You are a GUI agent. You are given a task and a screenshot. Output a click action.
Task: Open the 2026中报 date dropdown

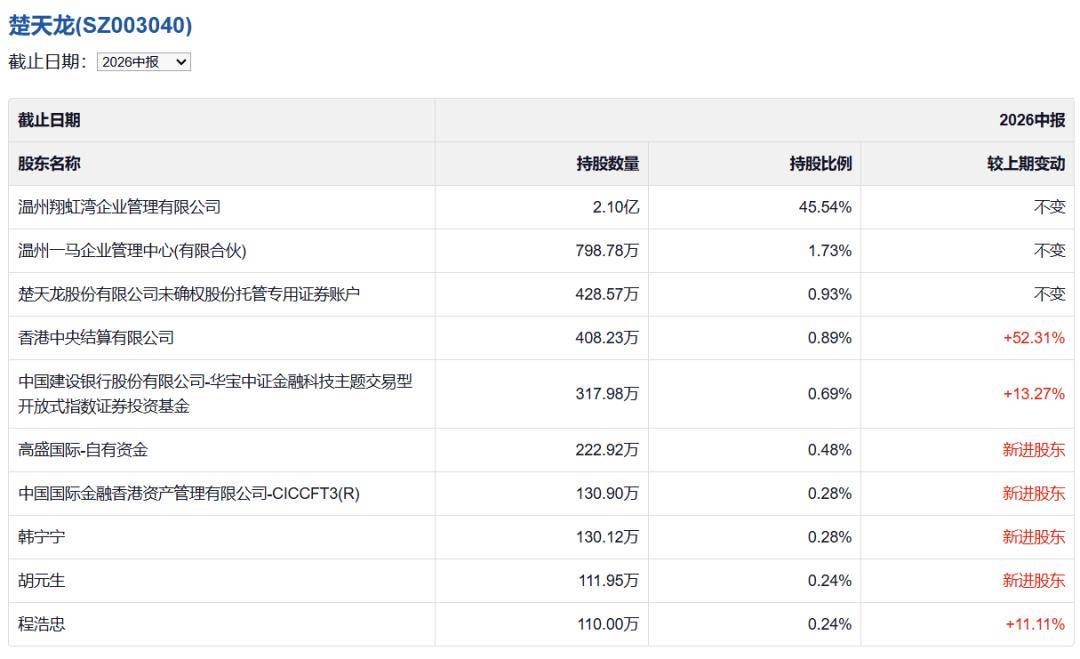143,62
